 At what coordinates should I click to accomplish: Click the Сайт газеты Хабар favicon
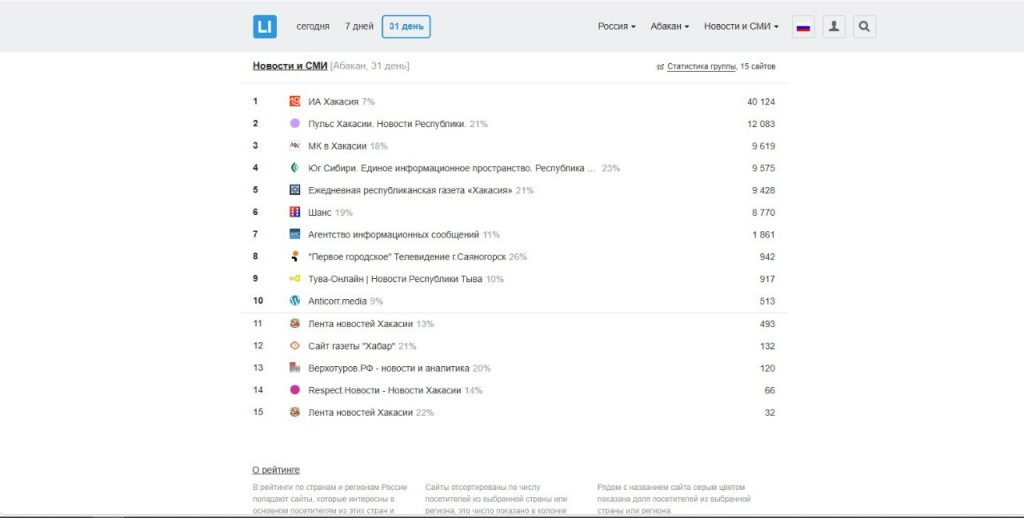click(295, 346)
